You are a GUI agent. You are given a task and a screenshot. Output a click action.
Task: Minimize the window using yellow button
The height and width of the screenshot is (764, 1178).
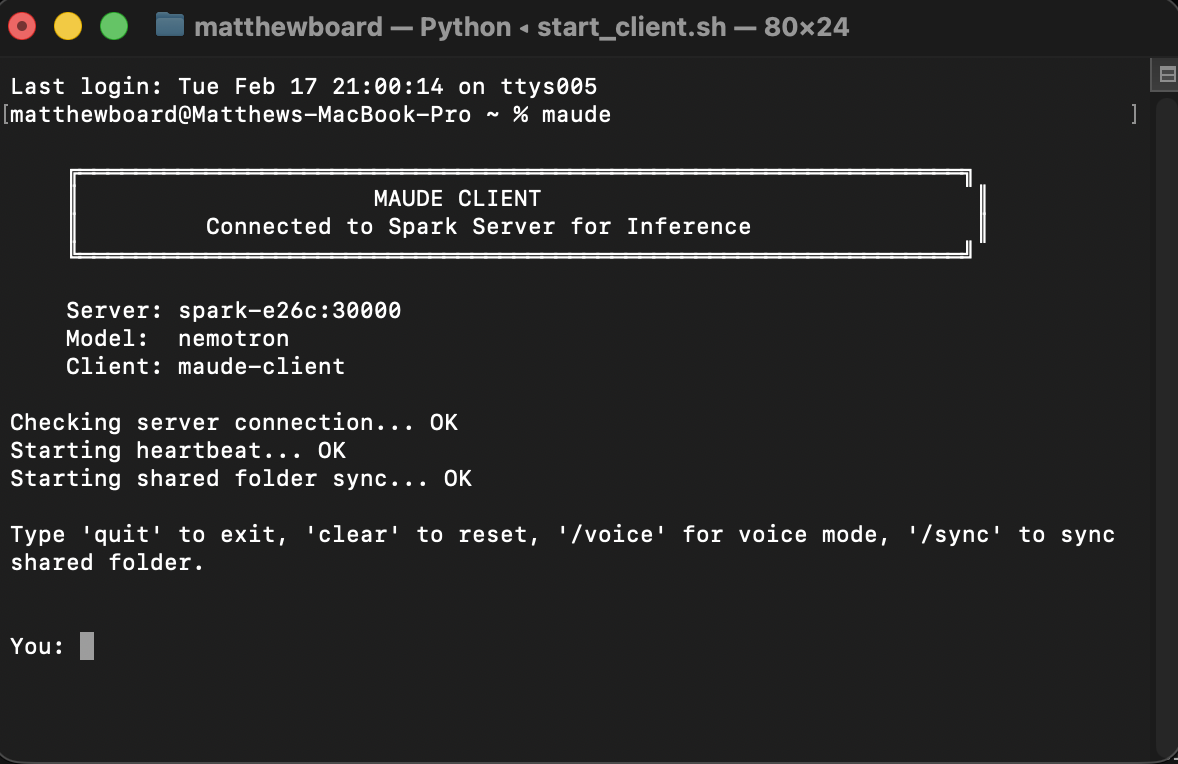tap(68, 26)
